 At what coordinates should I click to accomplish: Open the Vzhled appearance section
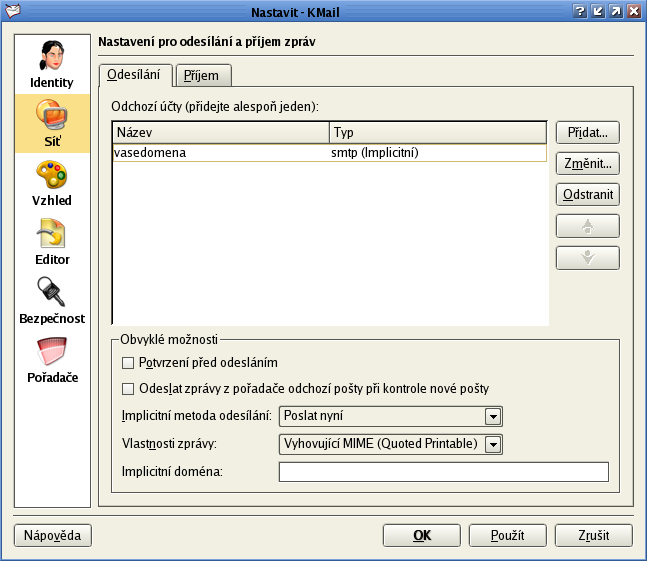tap(51, 182)
